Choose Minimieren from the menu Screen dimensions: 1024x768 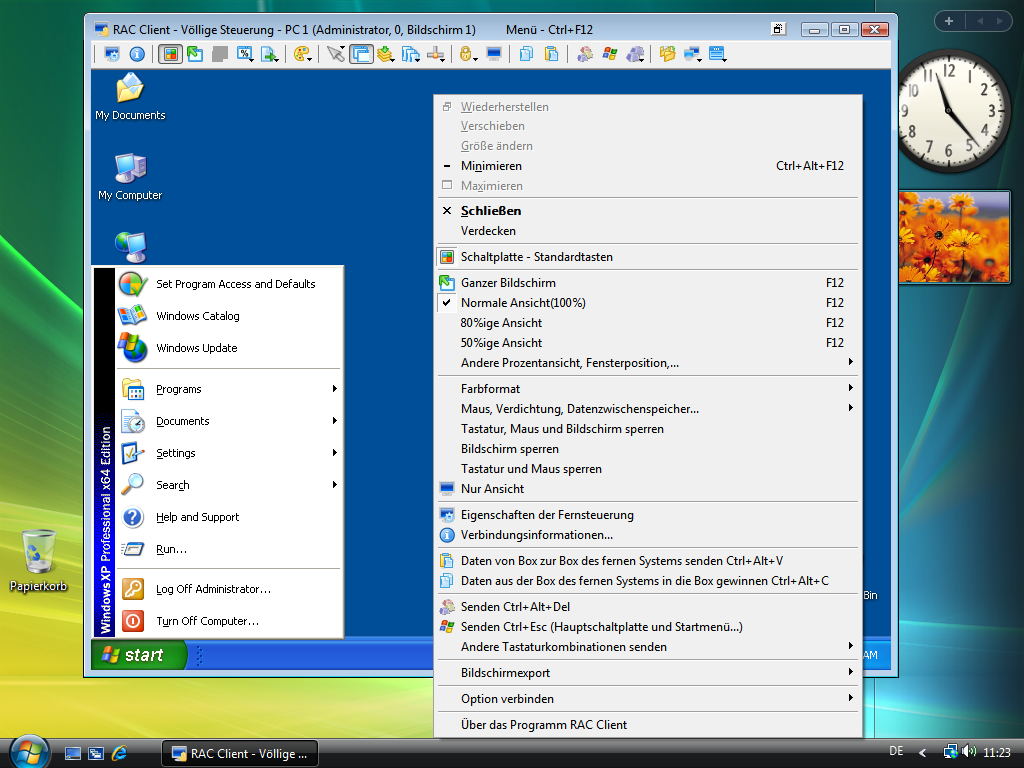pos(648,166)
